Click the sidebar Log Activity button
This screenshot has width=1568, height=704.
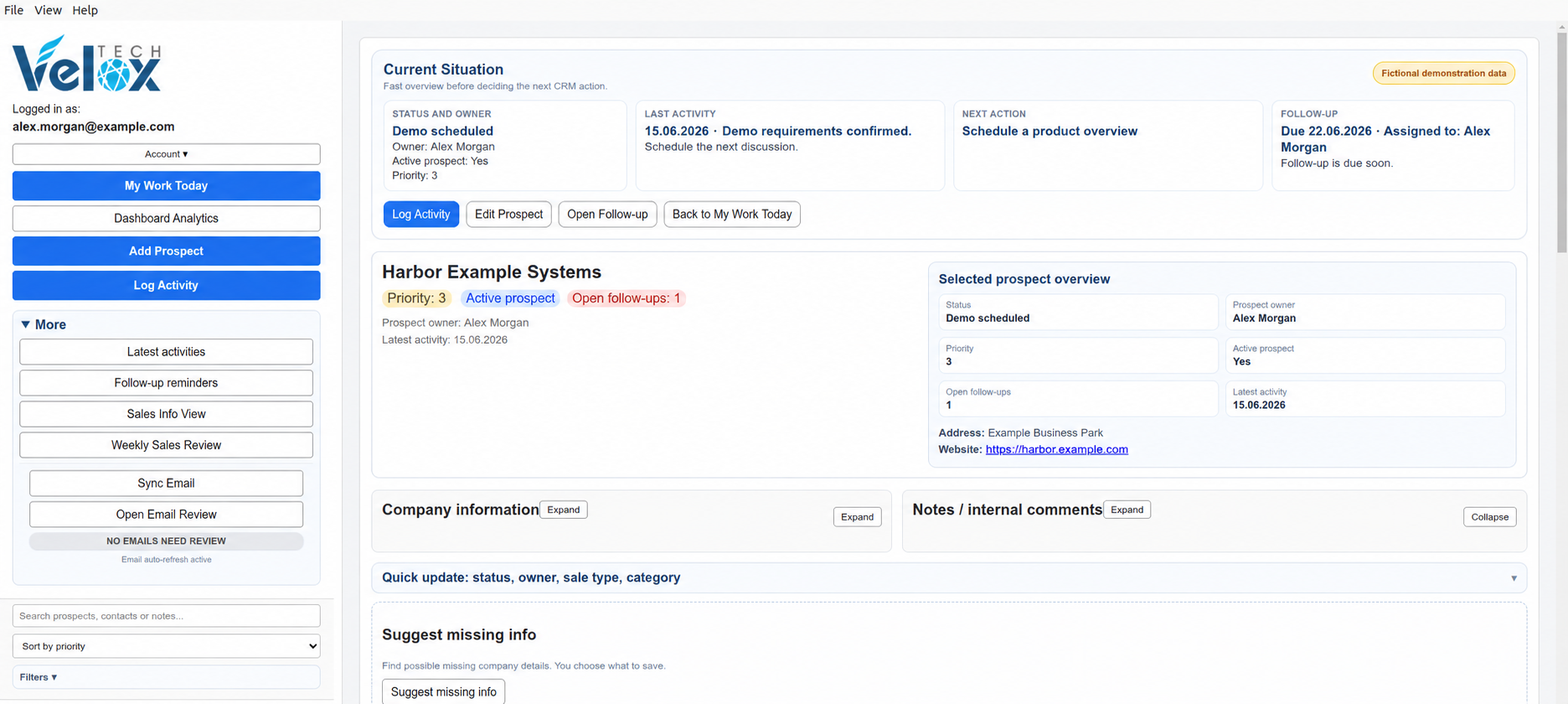point(166,286)
